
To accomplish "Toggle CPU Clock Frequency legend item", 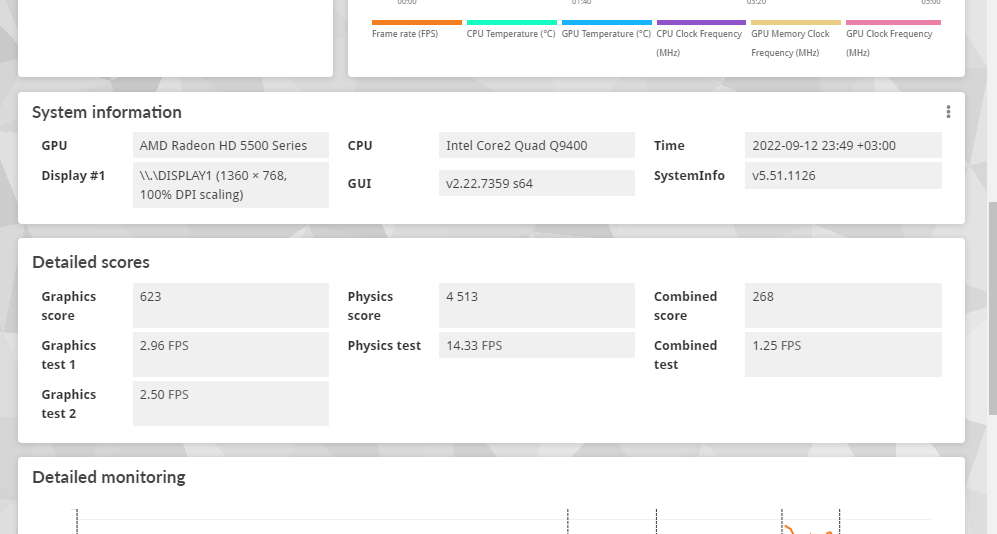I will point(701,39).
